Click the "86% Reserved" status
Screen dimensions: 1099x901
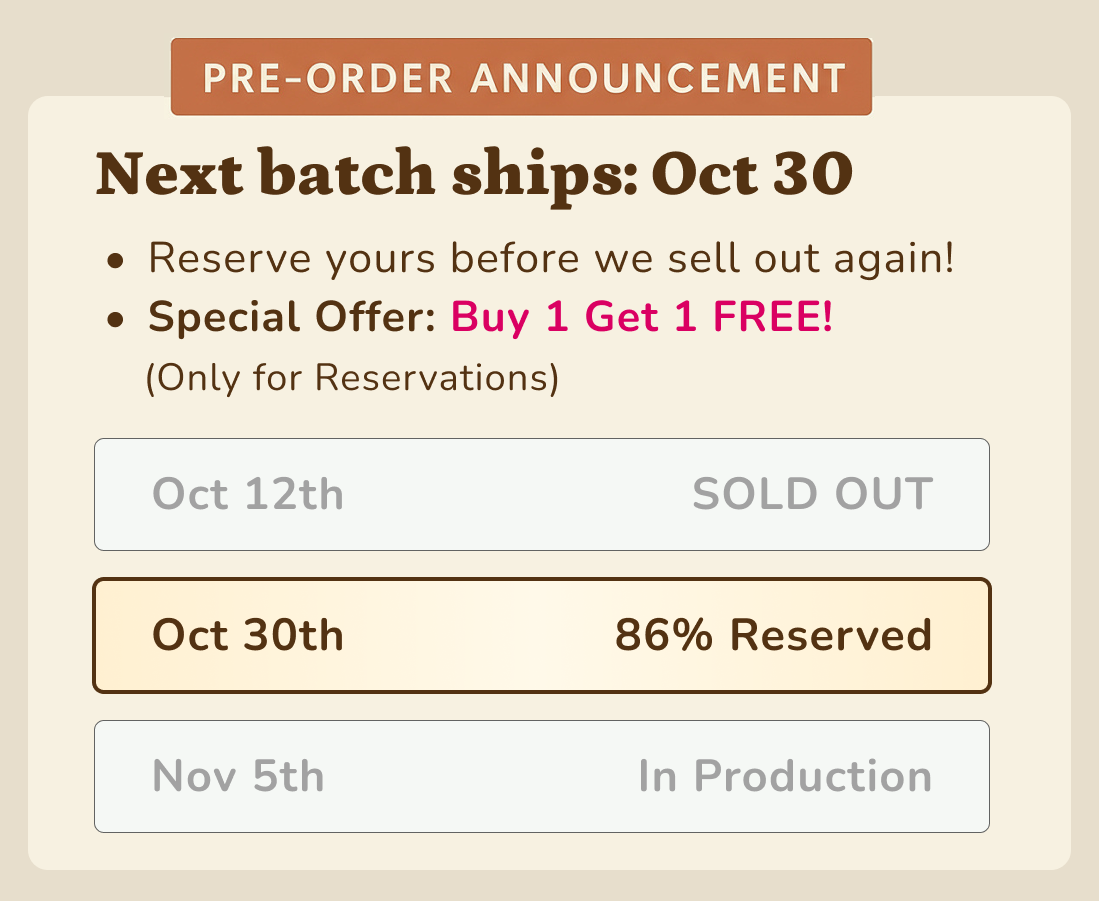(773, 636)
